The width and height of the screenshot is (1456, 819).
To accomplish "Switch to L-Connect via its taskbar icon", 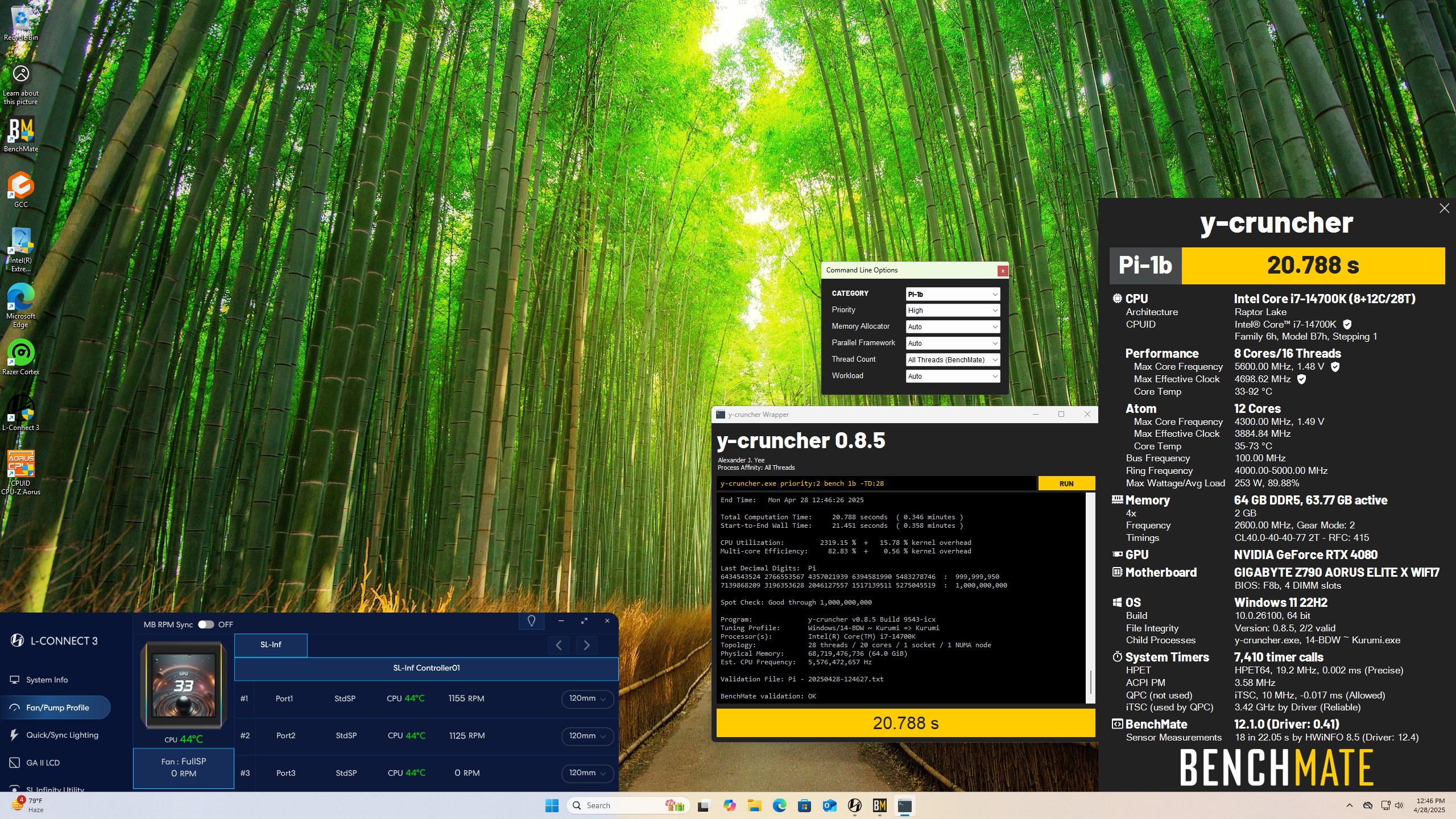I will click(x=854, y=805).
